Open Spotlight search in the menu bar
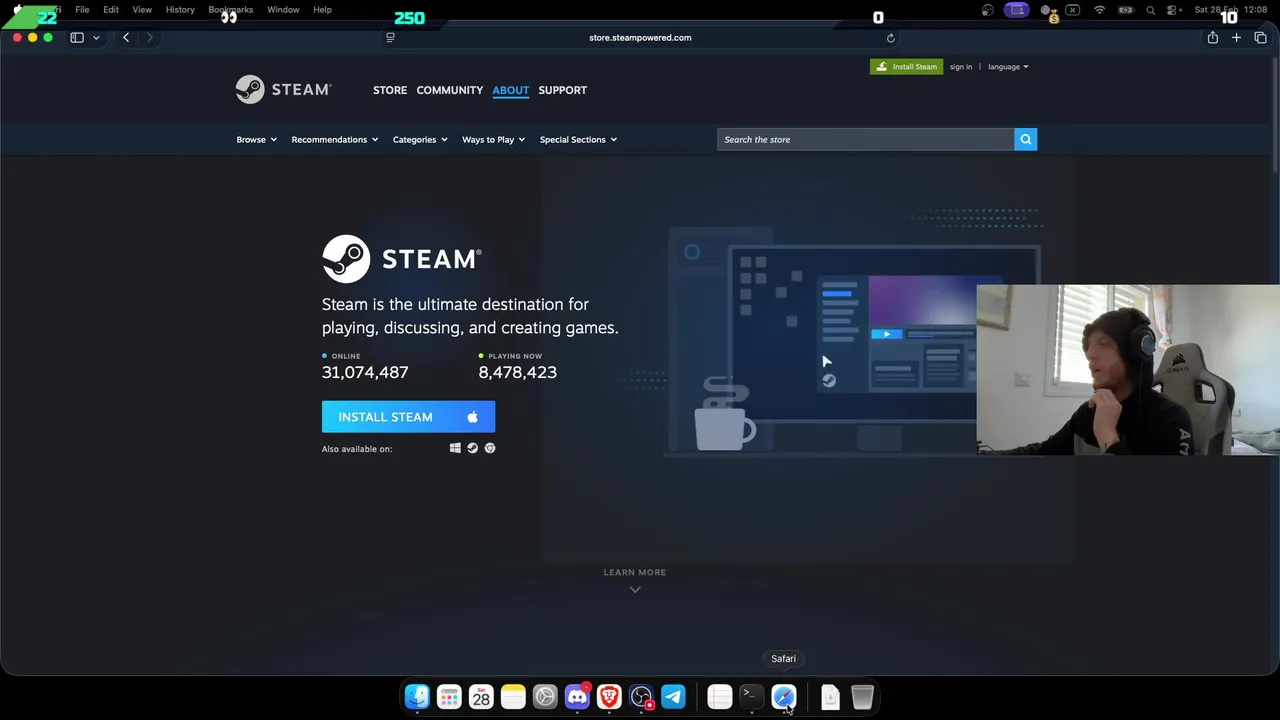1280x720 pixels. tap(1150, 10)
